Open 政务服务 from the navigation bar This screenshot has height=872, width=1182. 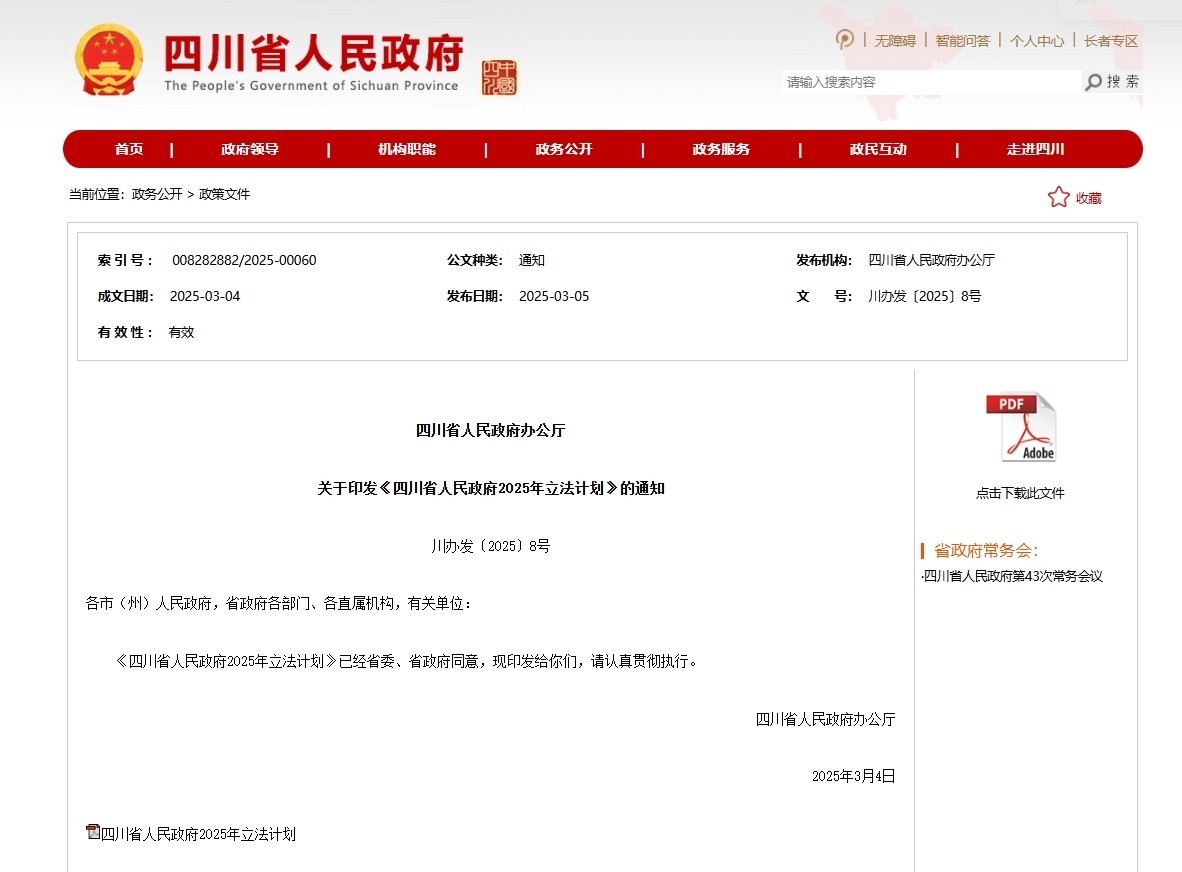pos(721,149)
